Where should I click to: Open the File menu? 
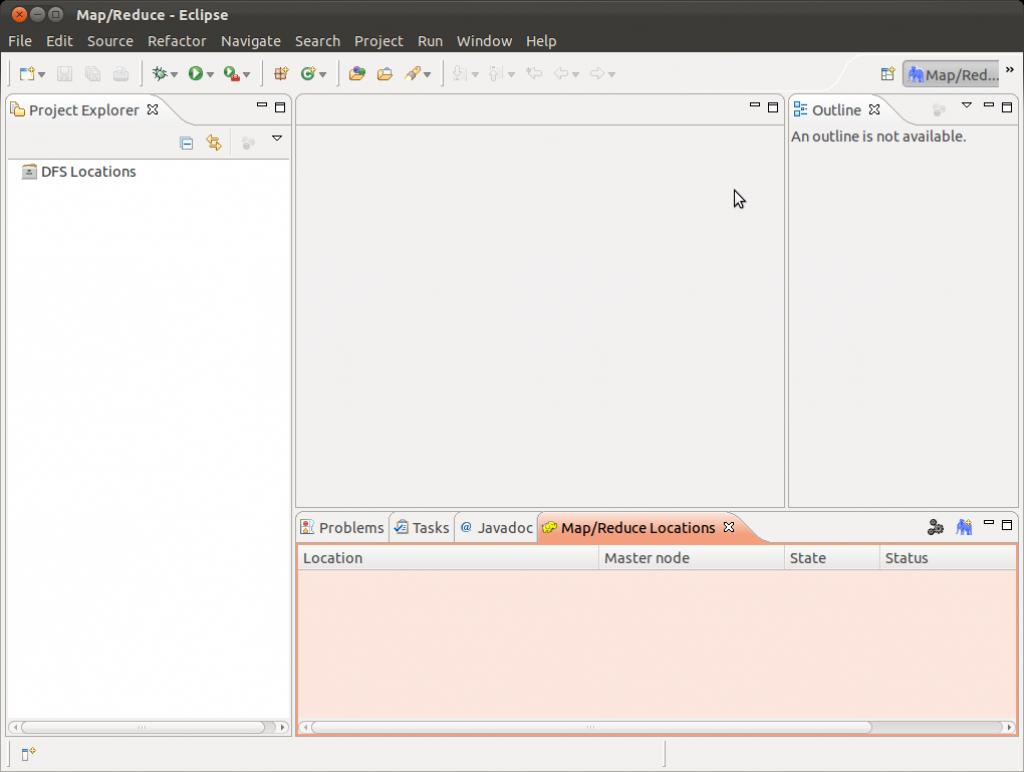[20, 41]
